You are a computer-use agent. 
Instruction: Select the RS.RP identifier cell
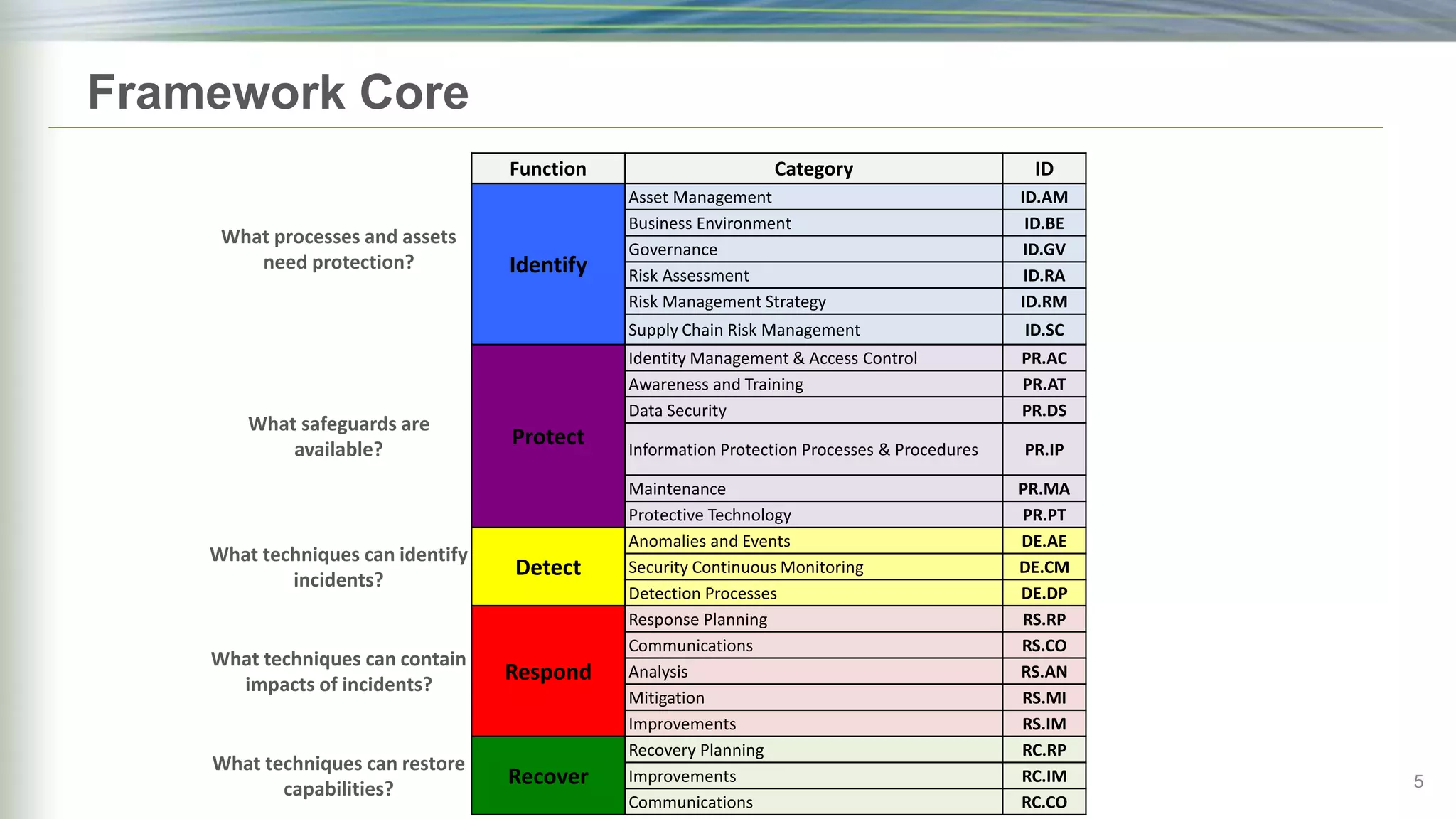(1044, 619)
